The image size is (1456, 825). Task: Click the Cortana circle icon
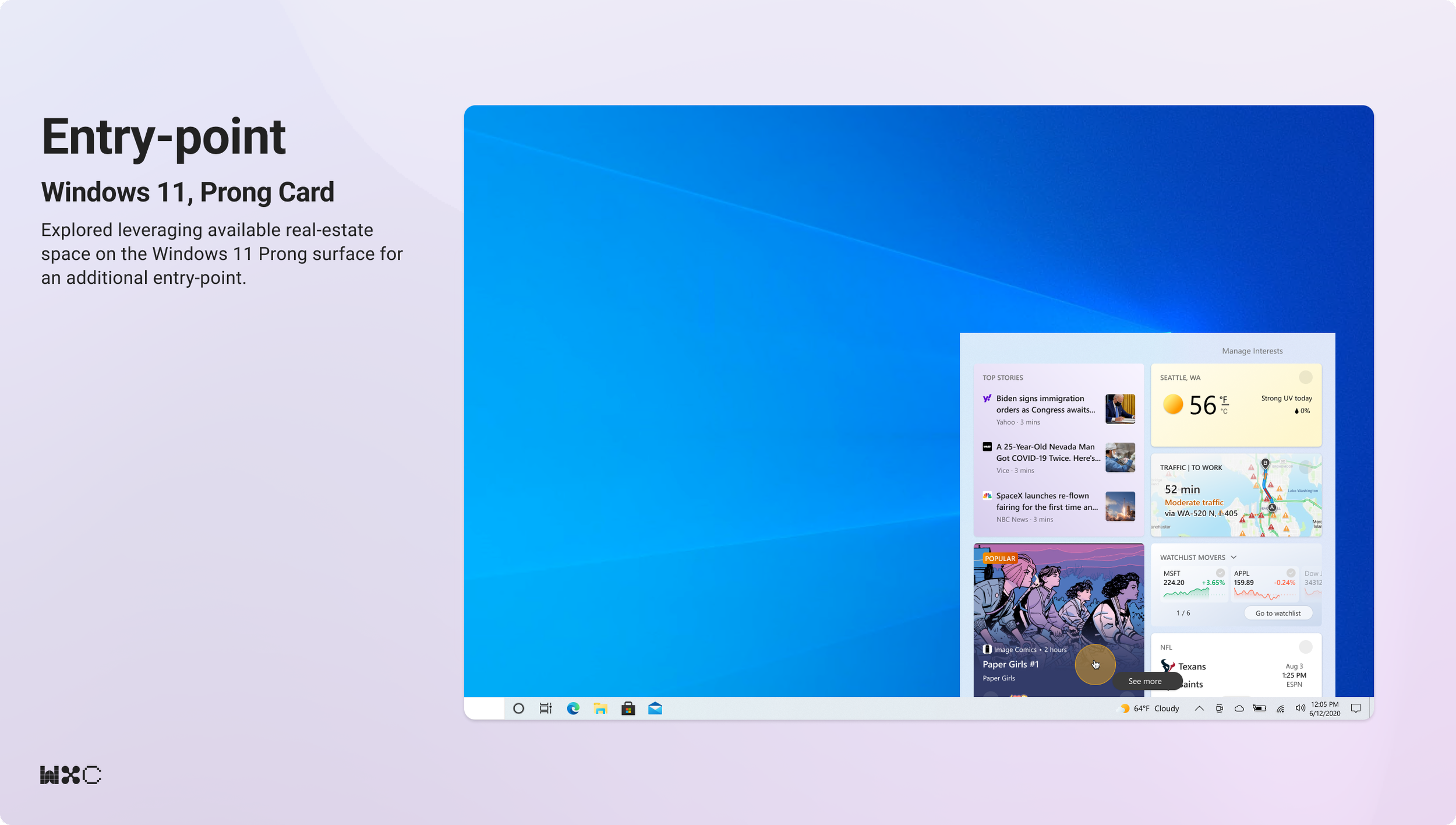(x=518, y=708)
